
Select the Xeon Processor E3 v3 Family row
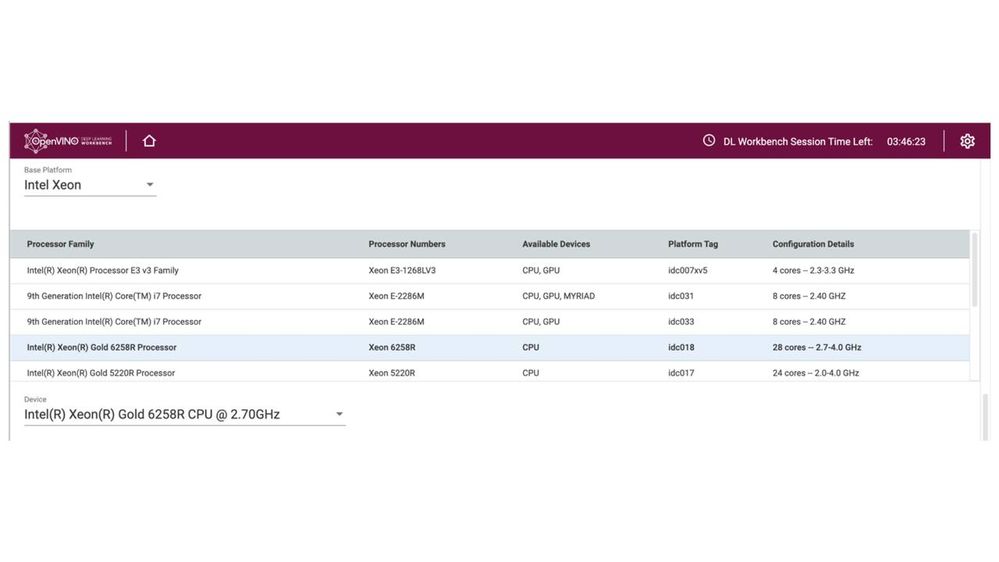489,270
